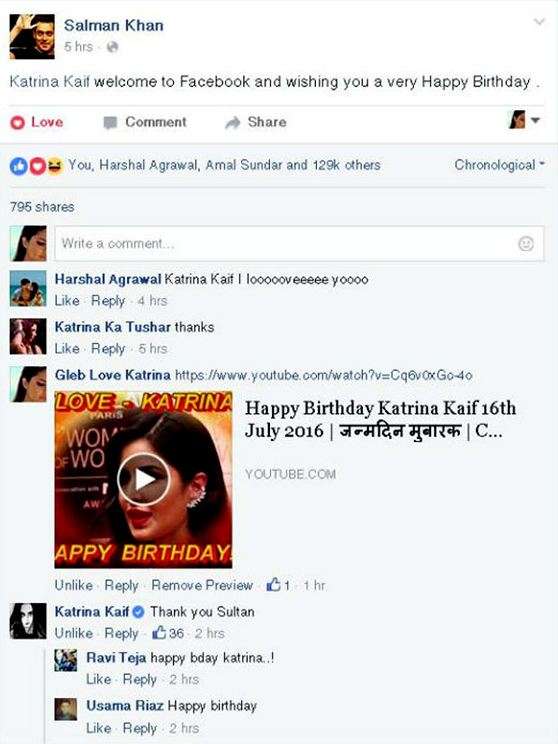Screen dimensions: 558x744
Task: Click Remove Preview under the video
Action: pyautogui.click(x=202, y=585)
